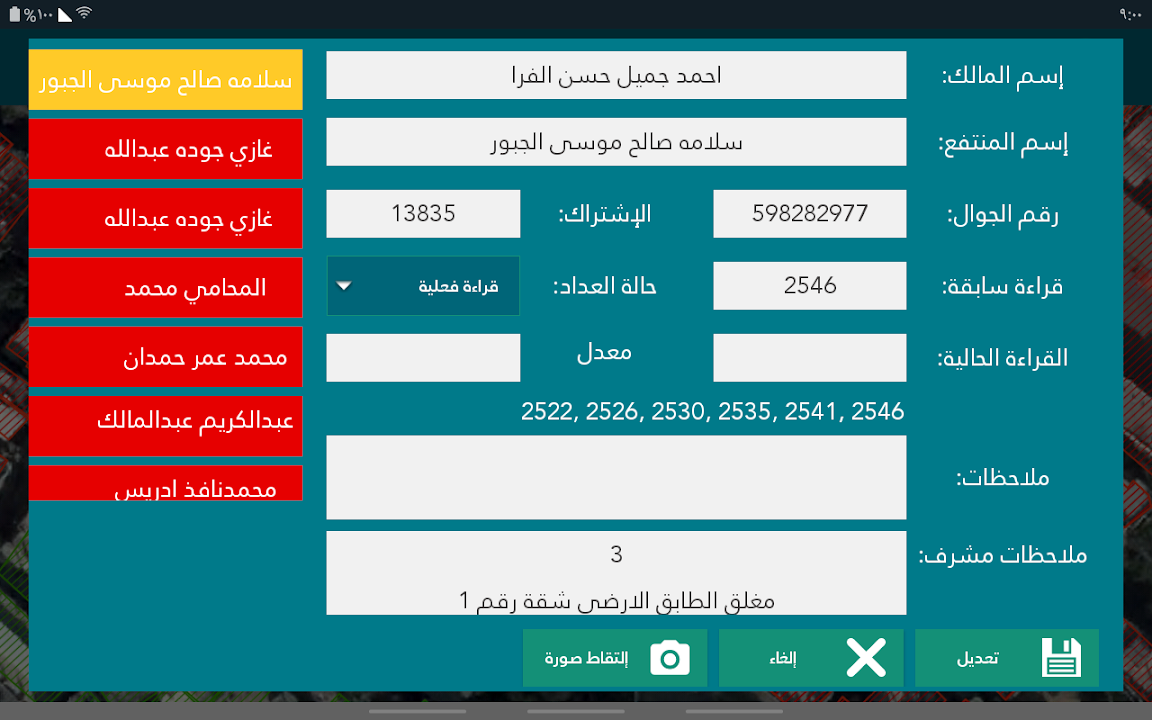Expand the قراءة فعلية combo box

423,286
